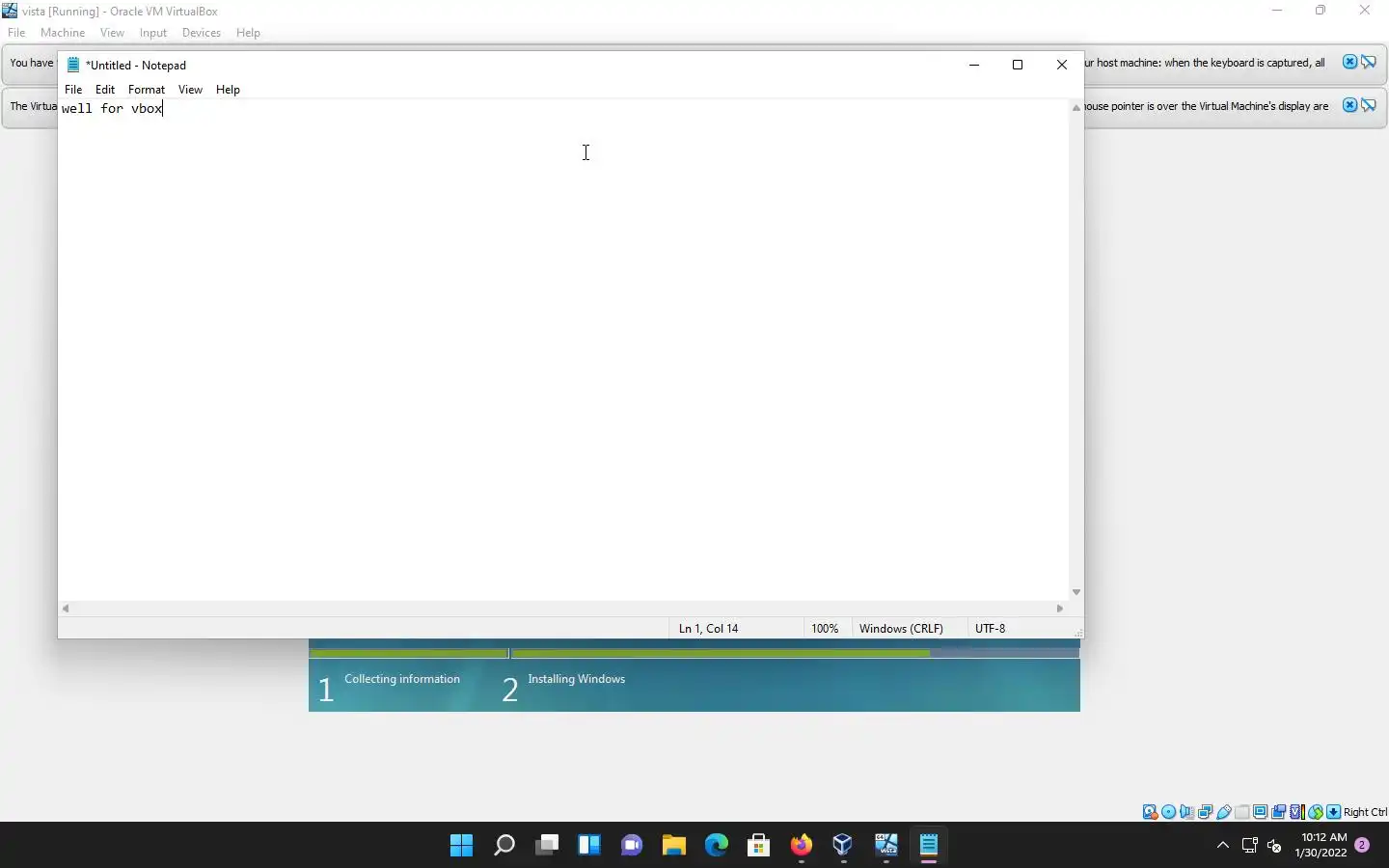Click the VirtualBox recording status icon
1389x868 pixels.
1278,812
